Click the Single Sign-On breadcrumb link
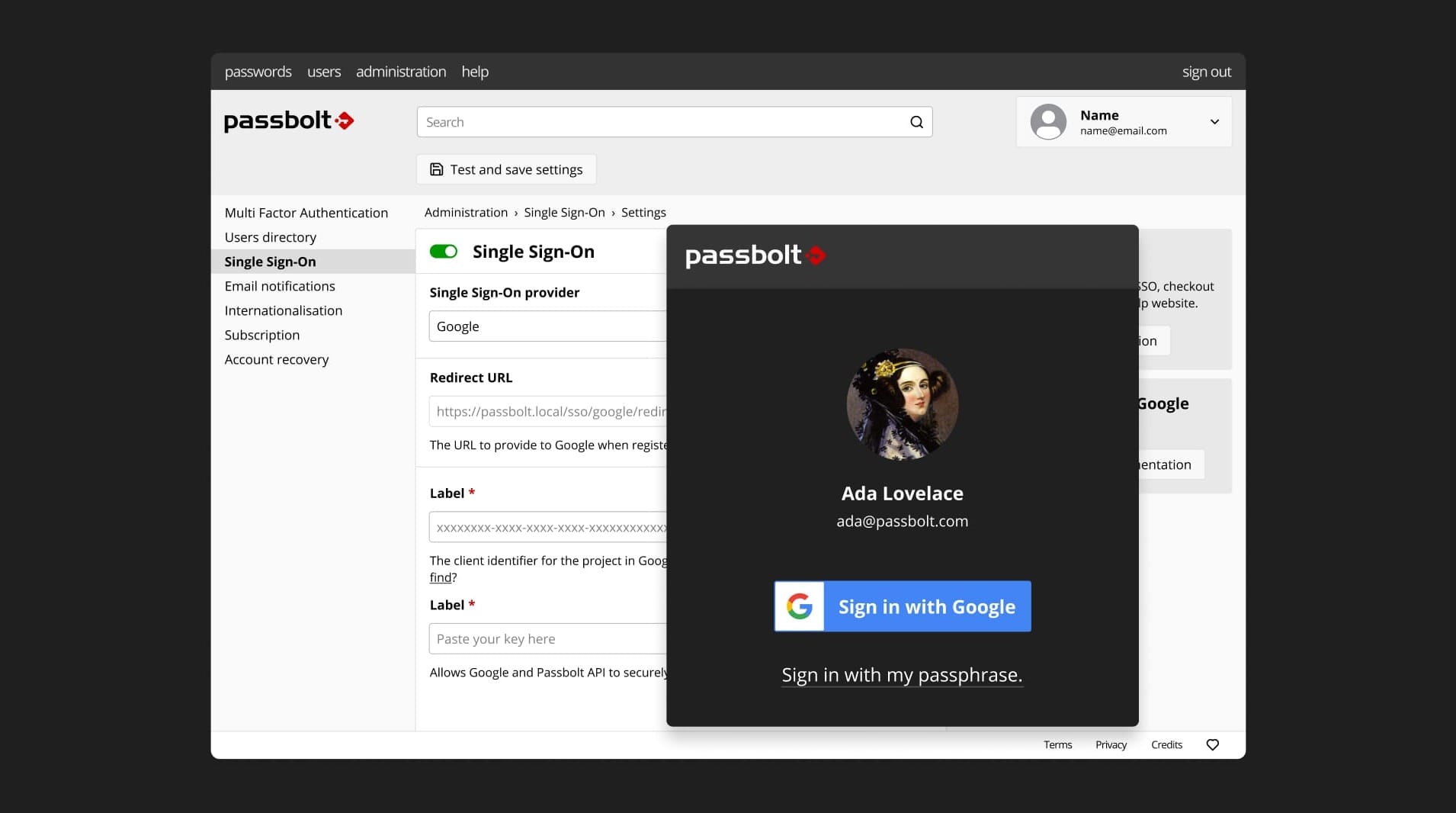Viewport: 1456px width, 813px height. coord(565,213)
